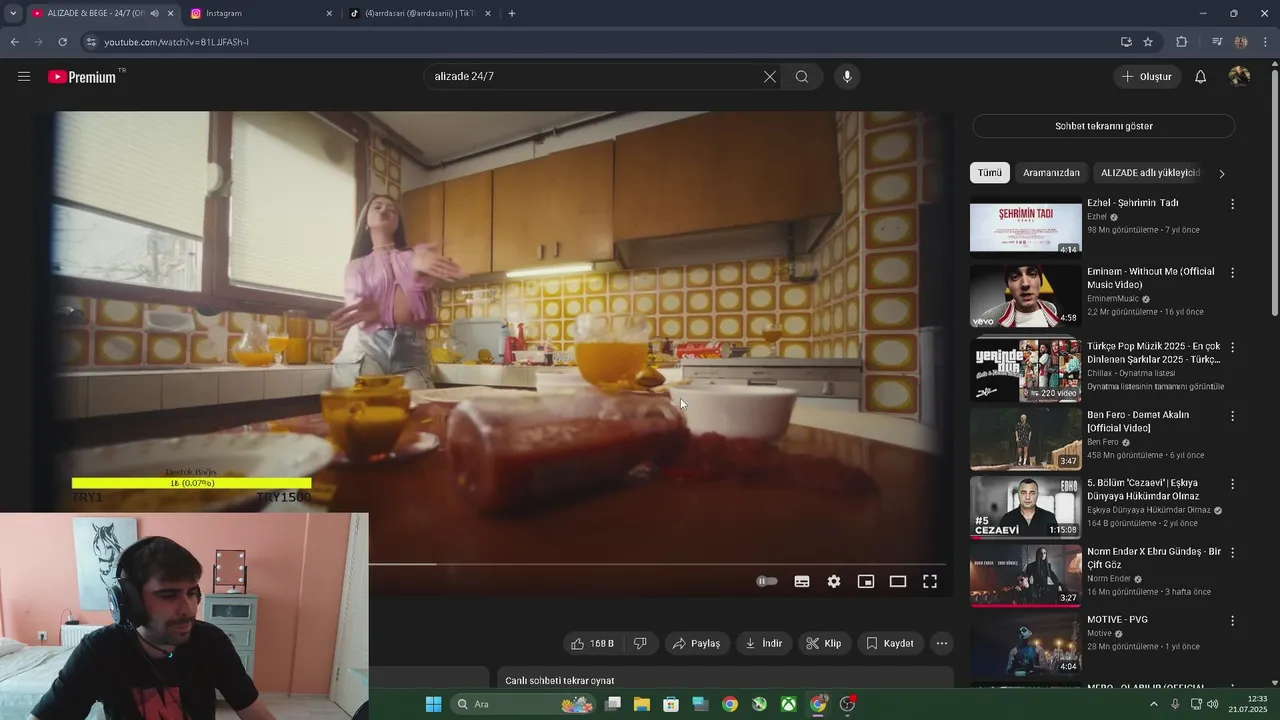
Task: Switch to the Instagram tab
Action: pyautogui.click(x=261, y=13)
